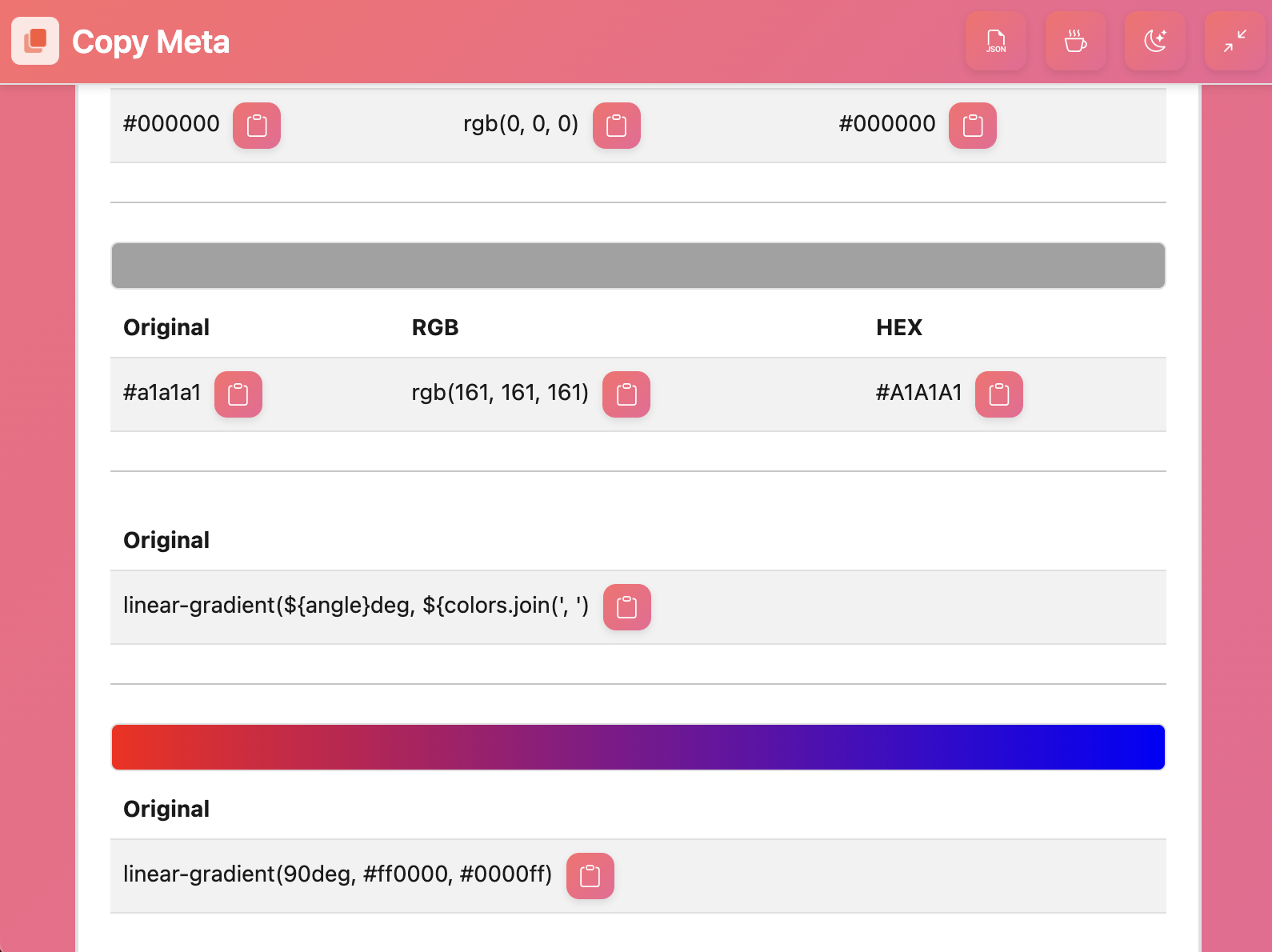
Task: Export as JSON file icon
Action: click(996, 41)
